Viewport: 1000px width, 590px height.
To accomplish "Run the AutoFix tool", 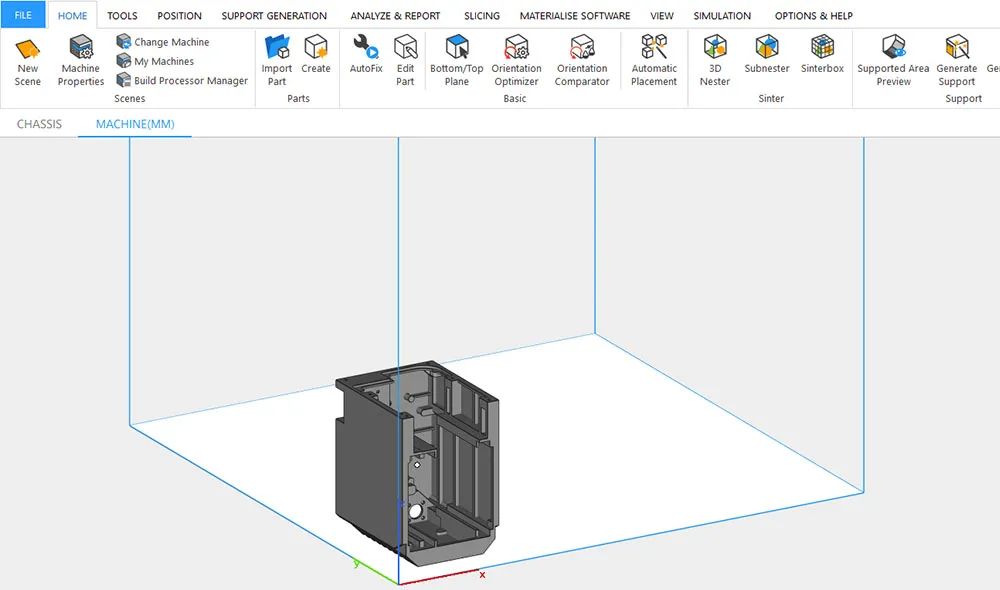I will pyautogui.click(x=366, y=55).
